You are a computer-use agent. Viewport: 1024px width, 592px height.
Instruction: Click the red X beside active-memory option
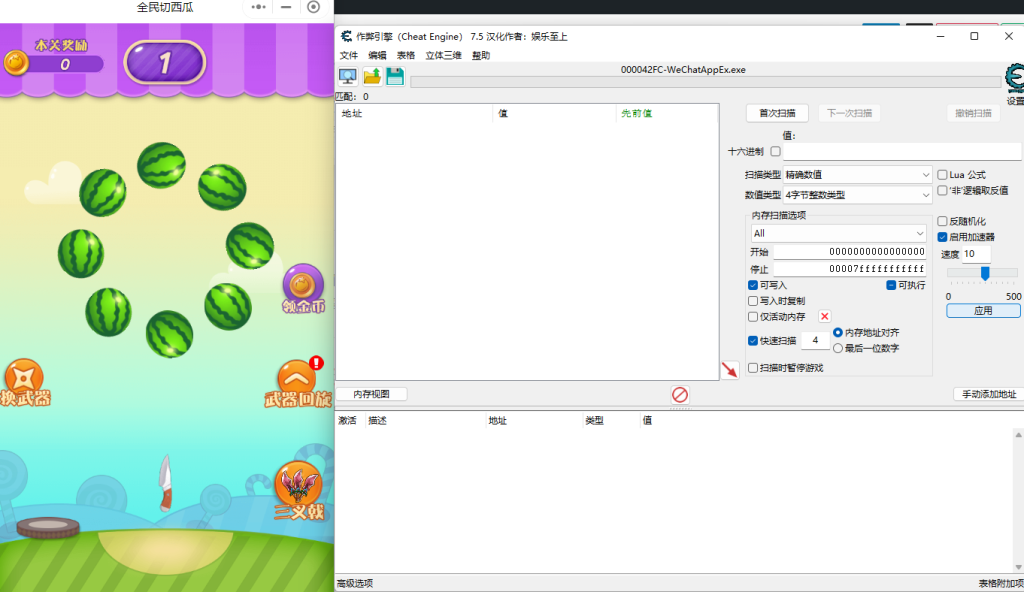(824, 316)
